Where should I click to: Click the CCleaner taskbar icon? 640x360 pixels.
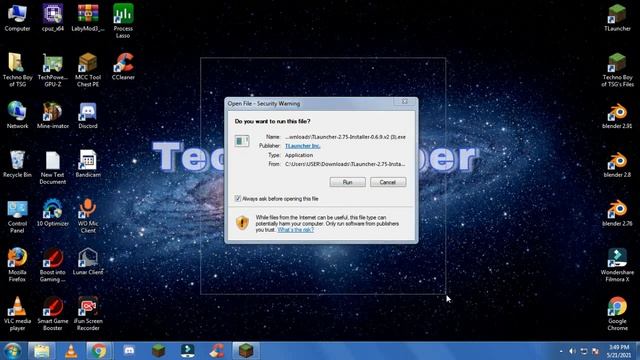[x=217, y=351]
